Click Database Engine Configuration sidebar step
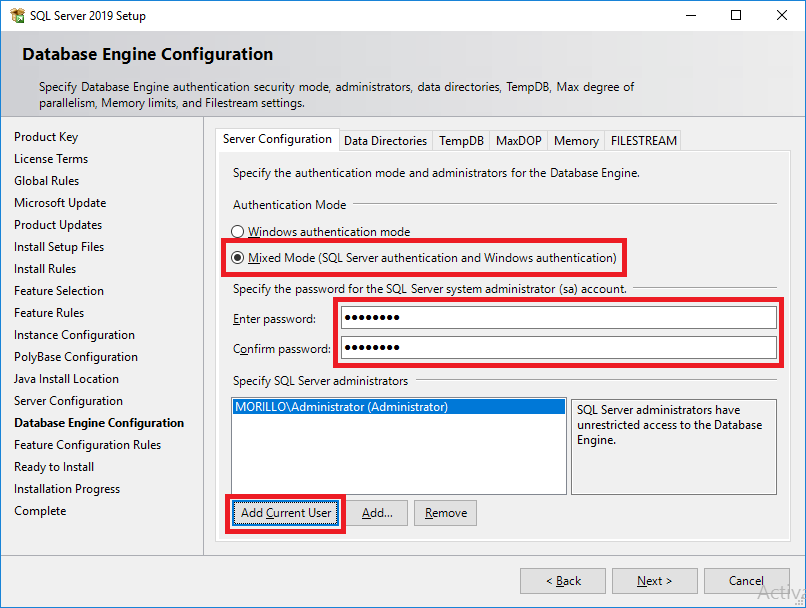Viewport: 806px width, 608px height. click(x=99, y=423)
